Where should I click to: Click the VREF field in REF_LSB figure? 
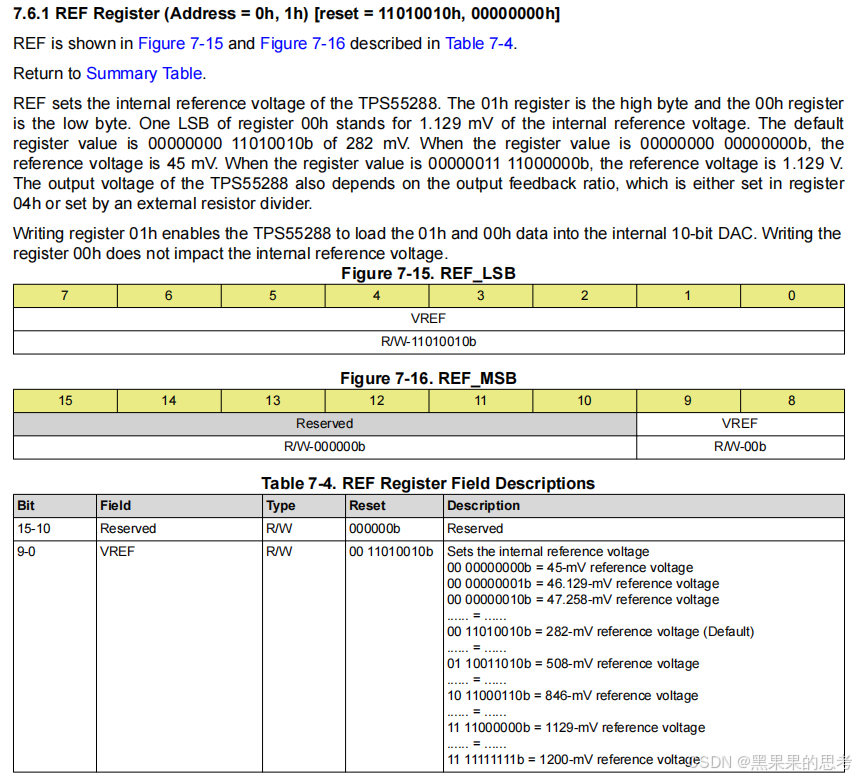[x=429, y=318]
